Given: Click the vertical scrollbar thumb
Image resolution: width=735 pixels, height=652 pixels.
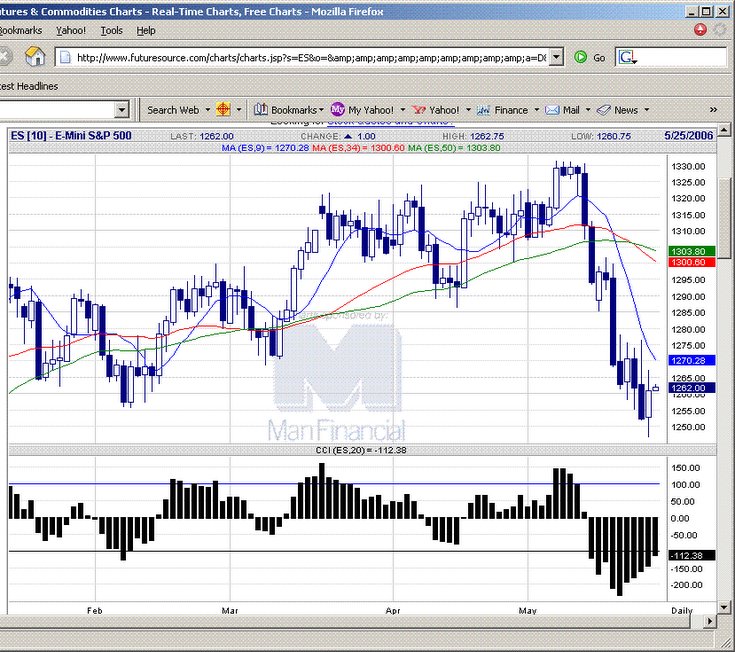Looking at the screenshot, I should point(724,218).
